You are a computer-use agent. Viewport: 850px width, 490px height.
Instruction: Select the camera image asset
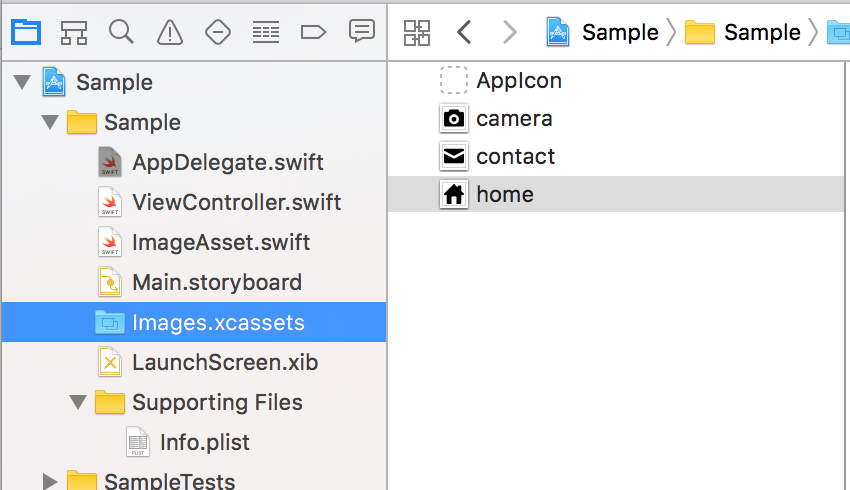tap(514, 119)
